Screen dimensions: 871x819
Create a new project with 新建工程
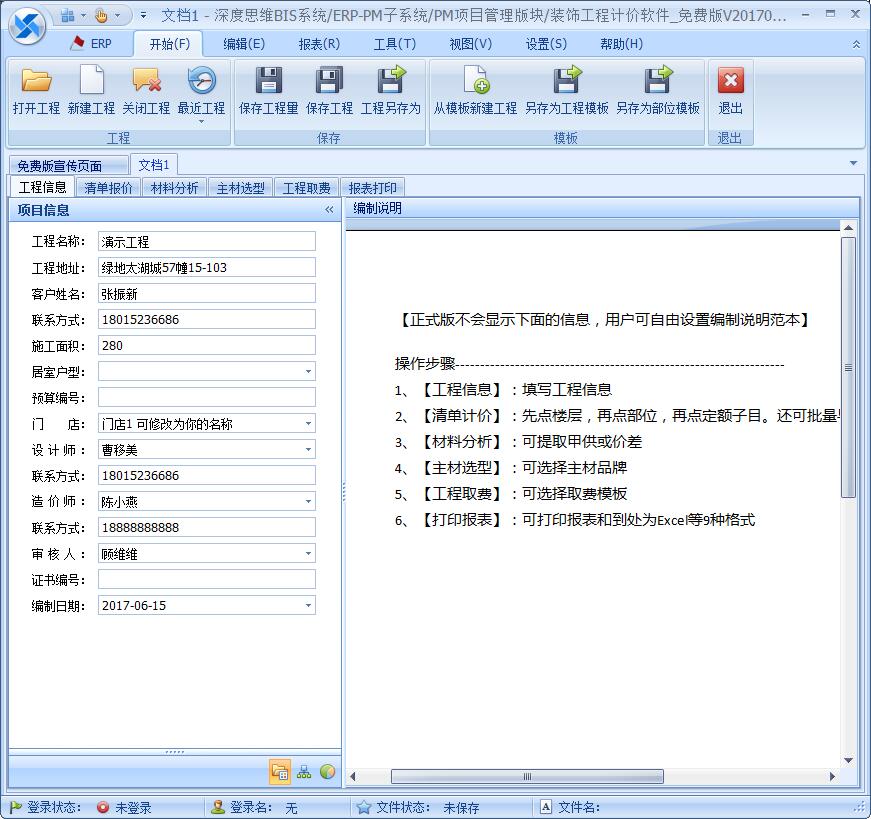91,82
